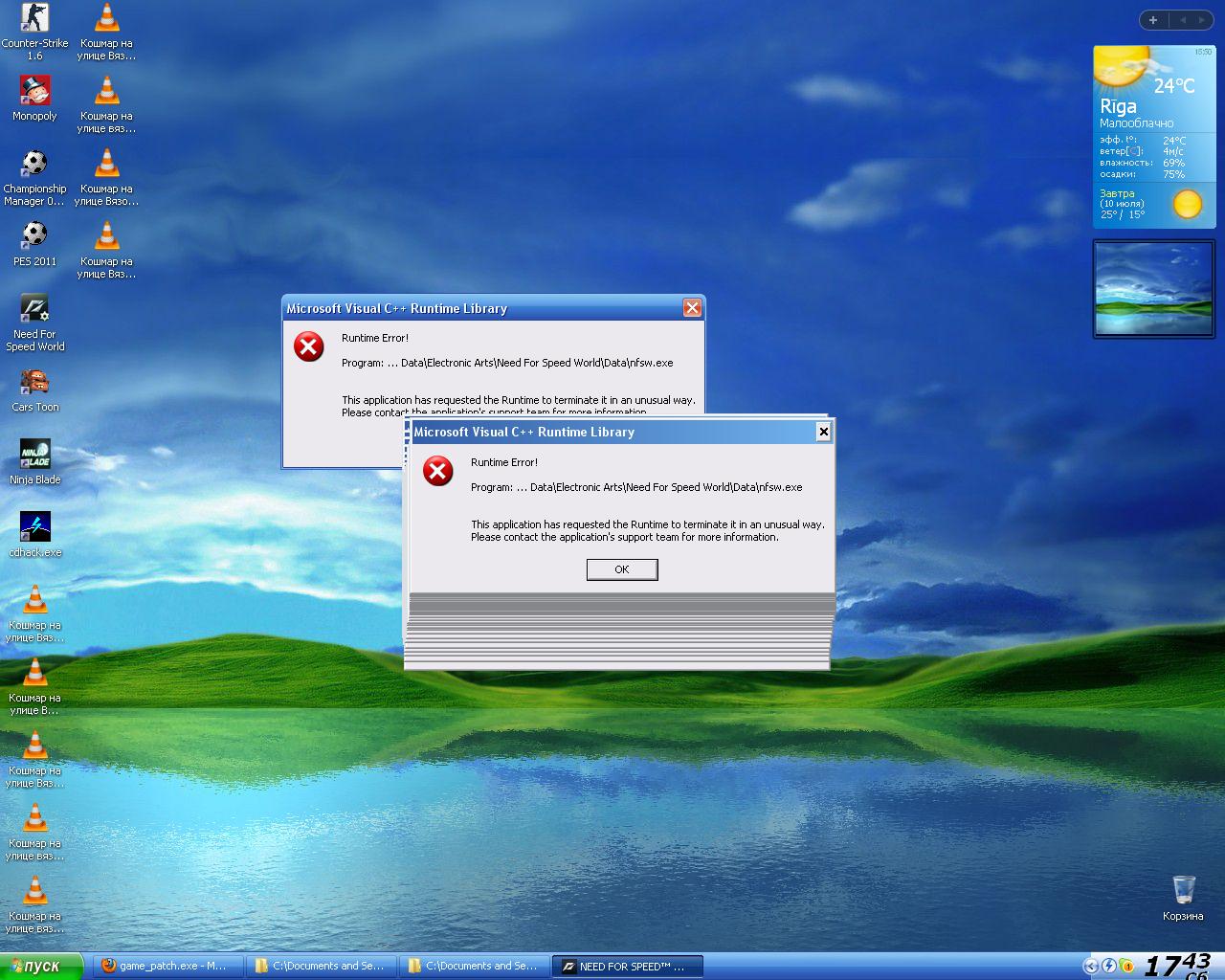Select the Need For Speed World icon
The image size is (1225, 980).
34,323
